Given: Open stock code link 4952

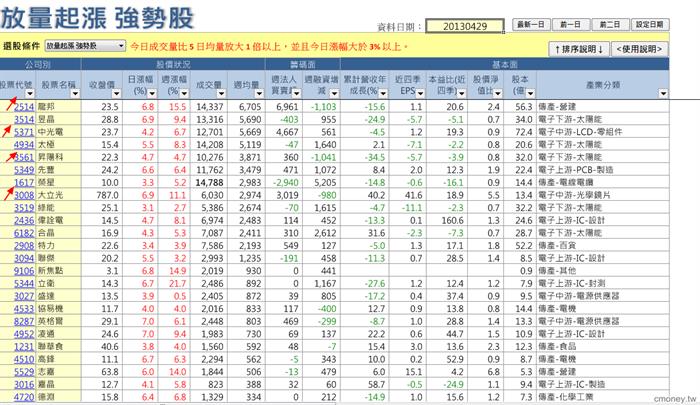Looking at the screenshot, I should pos(24,334).
